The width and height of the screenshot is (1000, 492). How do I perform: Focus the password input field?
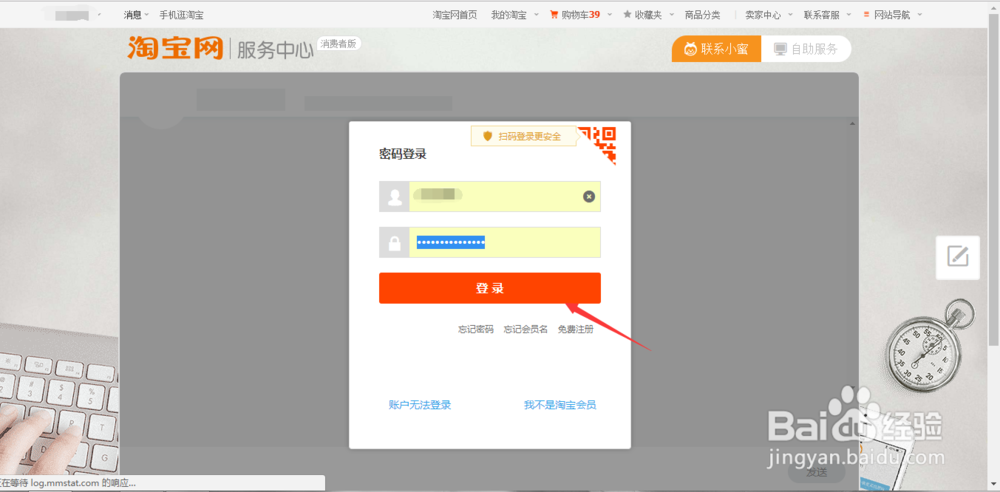click(x=504, y=242)
